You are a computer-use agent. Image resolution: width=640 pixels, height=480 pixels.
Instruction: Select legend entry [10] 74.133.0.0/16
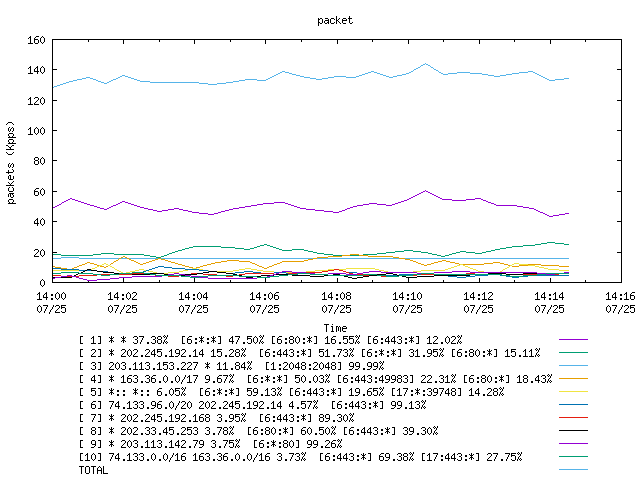[x=147, y=458]
